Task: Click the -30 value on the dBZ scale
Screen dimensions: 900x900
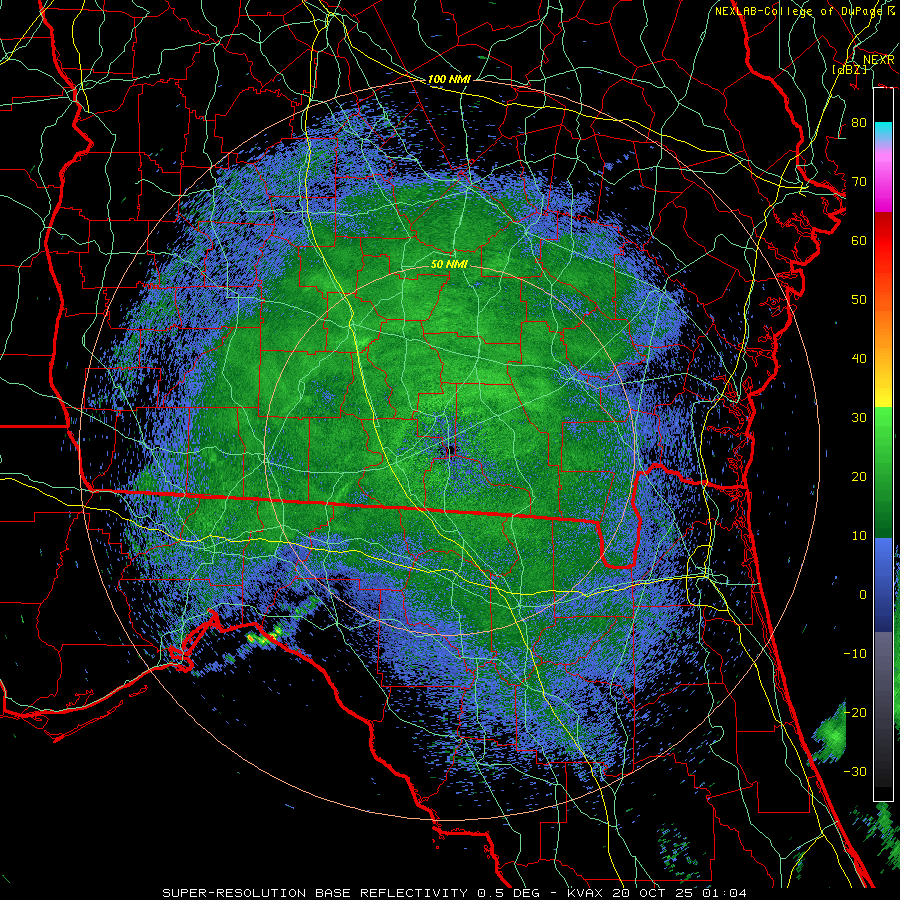Action: point(855,771)
